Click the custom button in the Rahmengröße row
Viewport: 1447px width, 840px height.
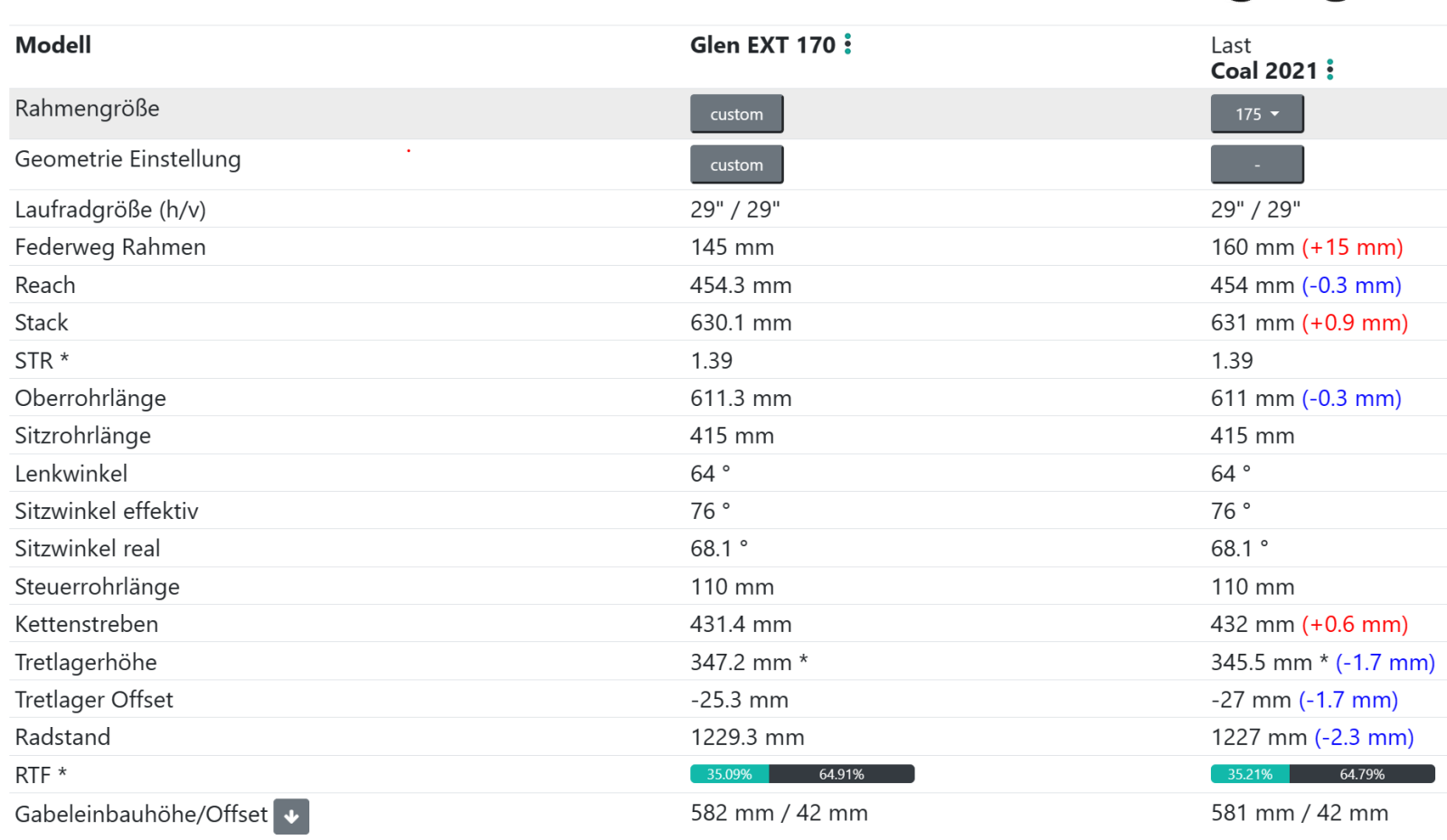[x=736, y=114]
